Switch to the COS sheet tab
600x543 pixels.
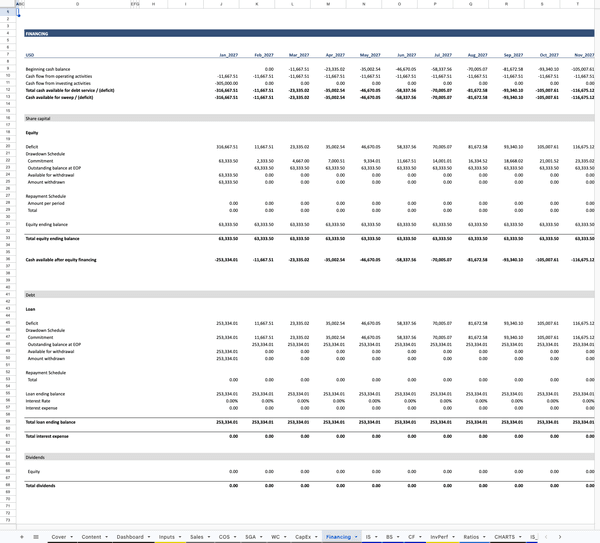pos(224,537)
